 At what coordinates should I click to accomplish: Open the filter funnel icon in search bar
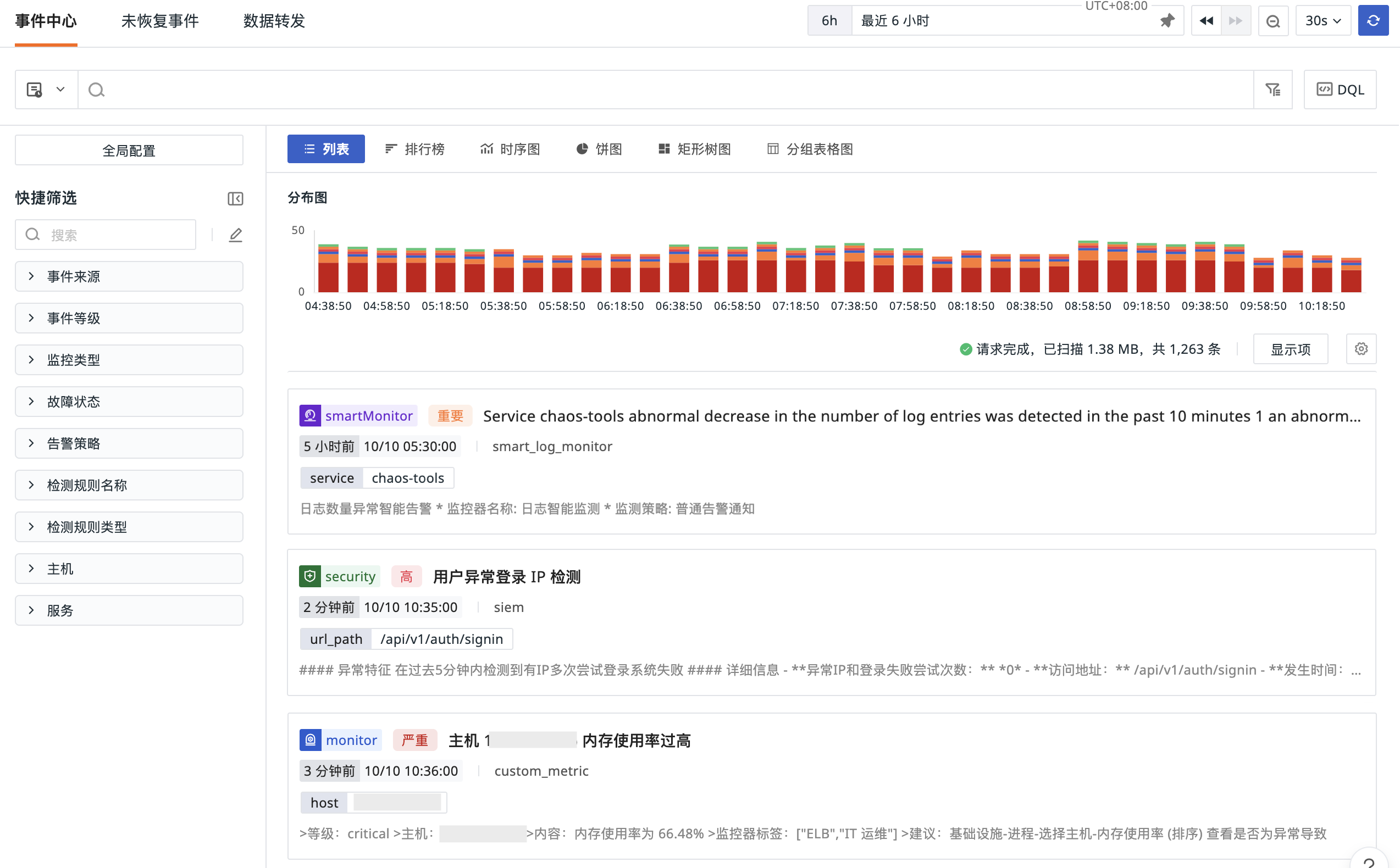[x=1272, y=90]
